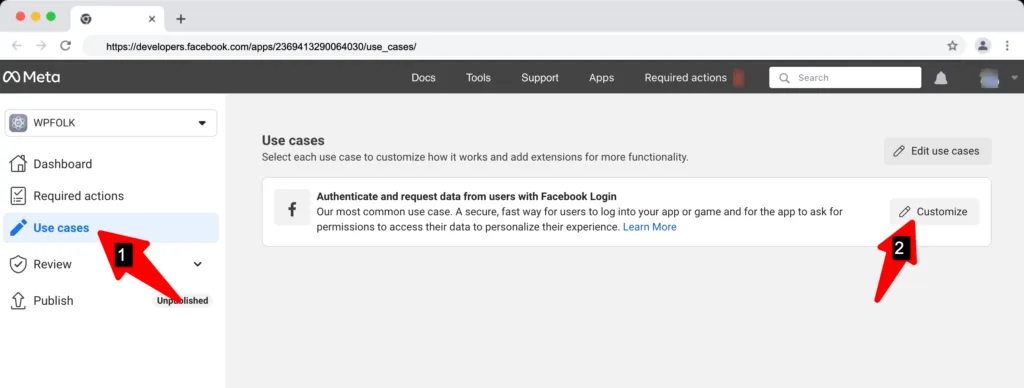Open the Support menu
The height and width of the screenshot is (388, 1024).
tap(539, 77)
